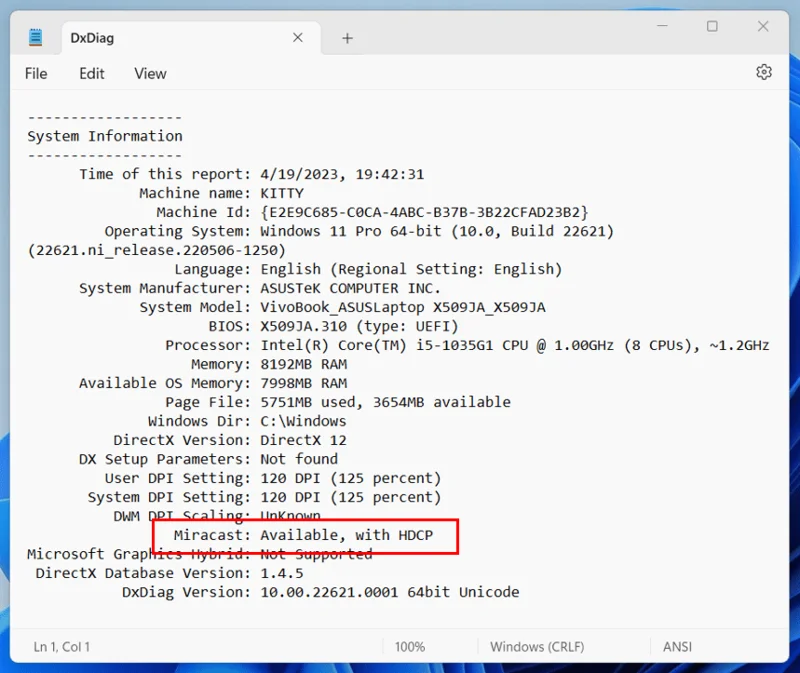Viewport: 800px width, 673px height.
Task: Open the Edit menu
Action: 91,73
